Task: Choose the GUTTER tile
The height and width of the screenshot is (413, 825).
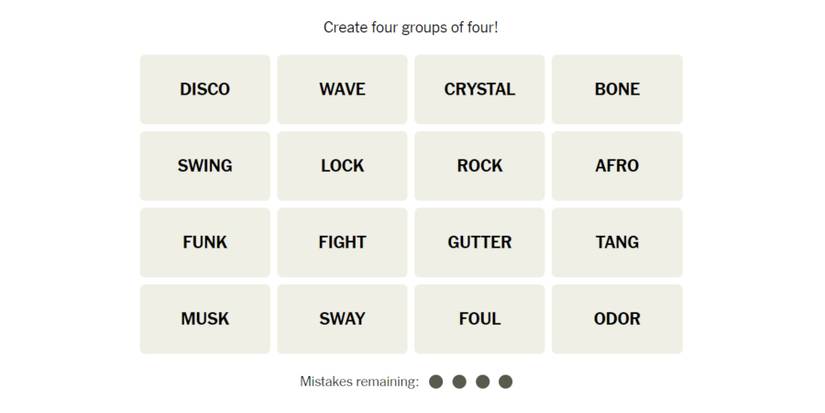Action: (x=479, y=242)
